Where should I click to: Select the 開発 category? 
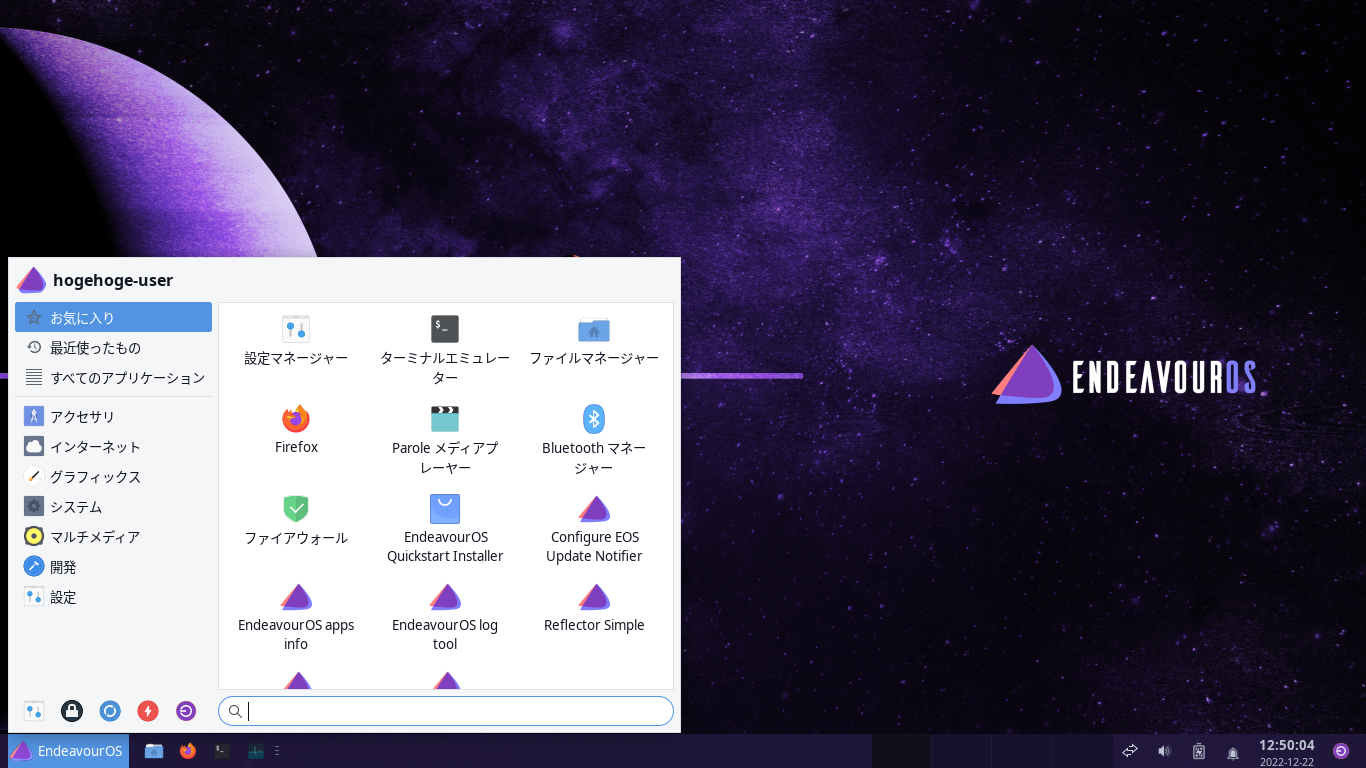pyautogui.click(x=113, y=567)
